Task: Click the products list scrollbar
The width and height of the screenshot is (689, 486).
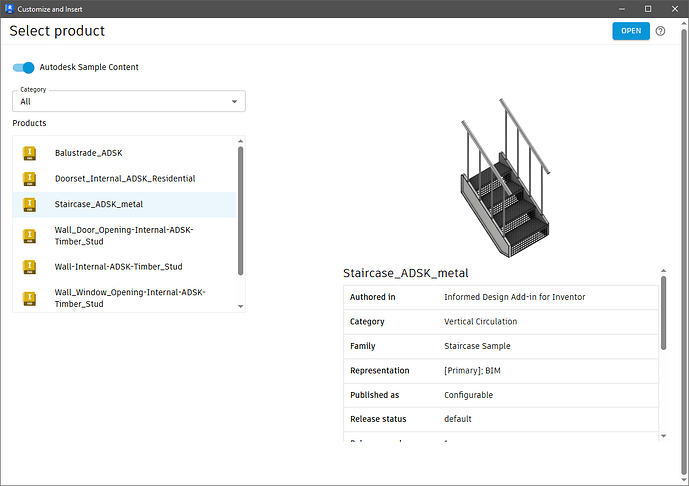Action: 240,210
